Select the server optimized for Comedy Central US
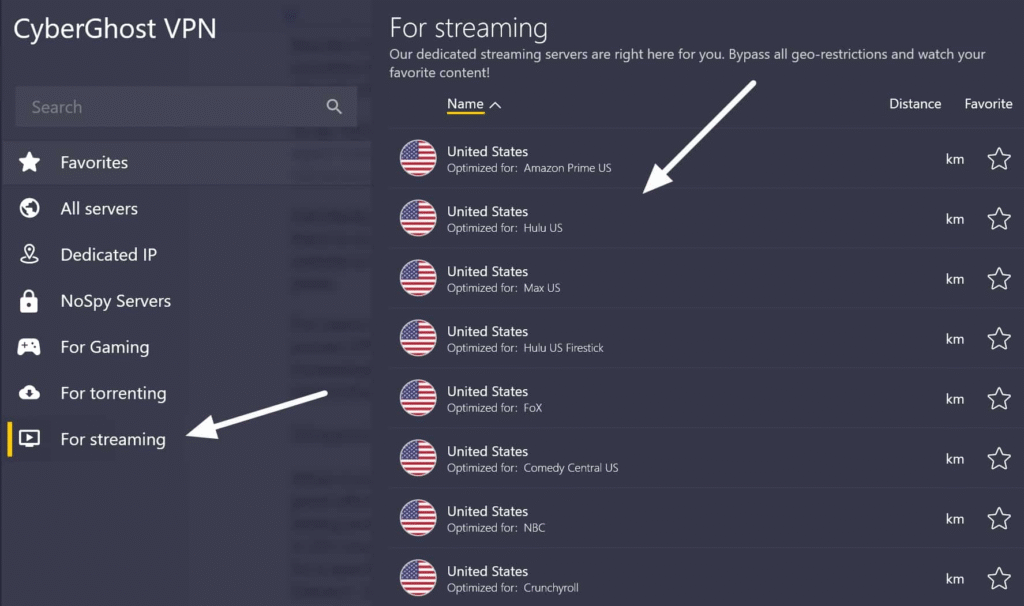 pyautogui.click(x=570, y=459)
